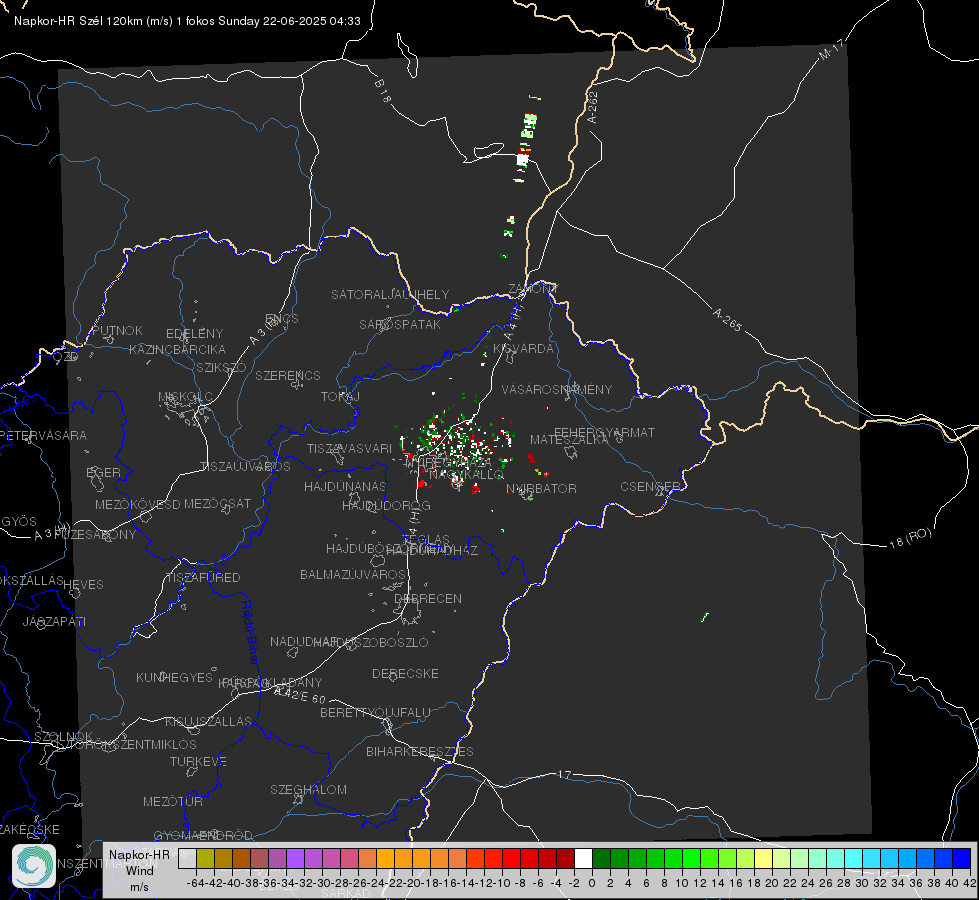Click the SZERENCS town label

tap(288, 375)
